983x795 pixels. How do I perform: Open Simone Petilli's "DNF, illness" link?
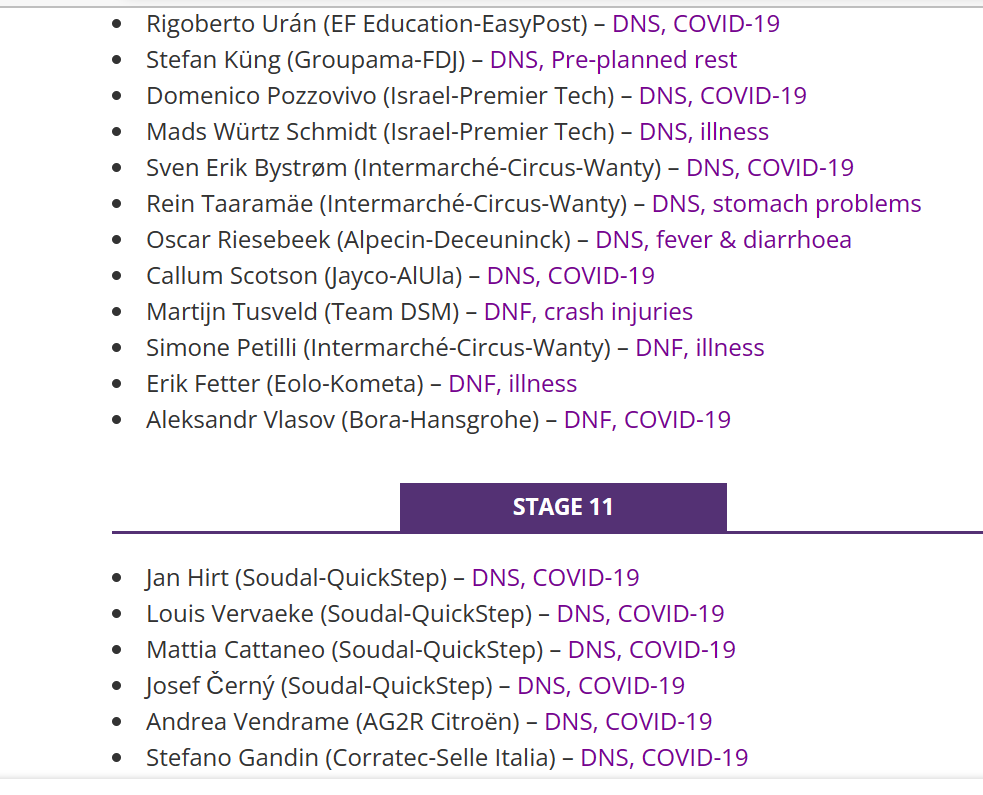point(699,348)
